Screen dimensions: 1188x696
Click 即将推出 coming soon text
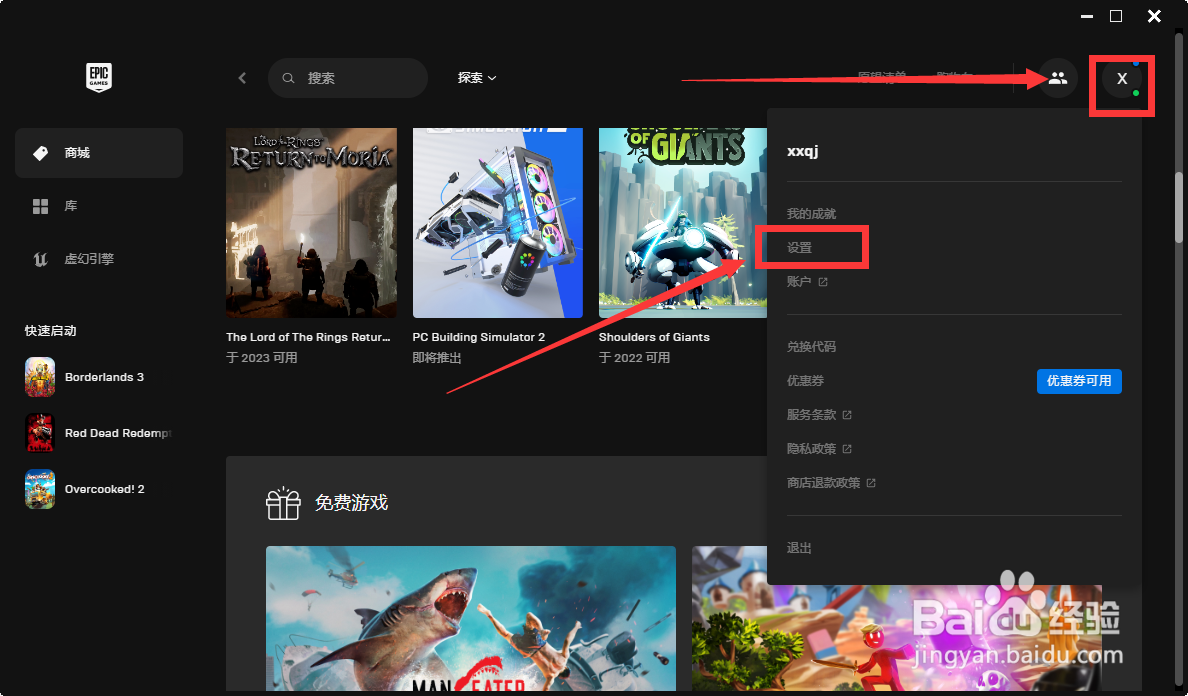[x=437, y=357]
